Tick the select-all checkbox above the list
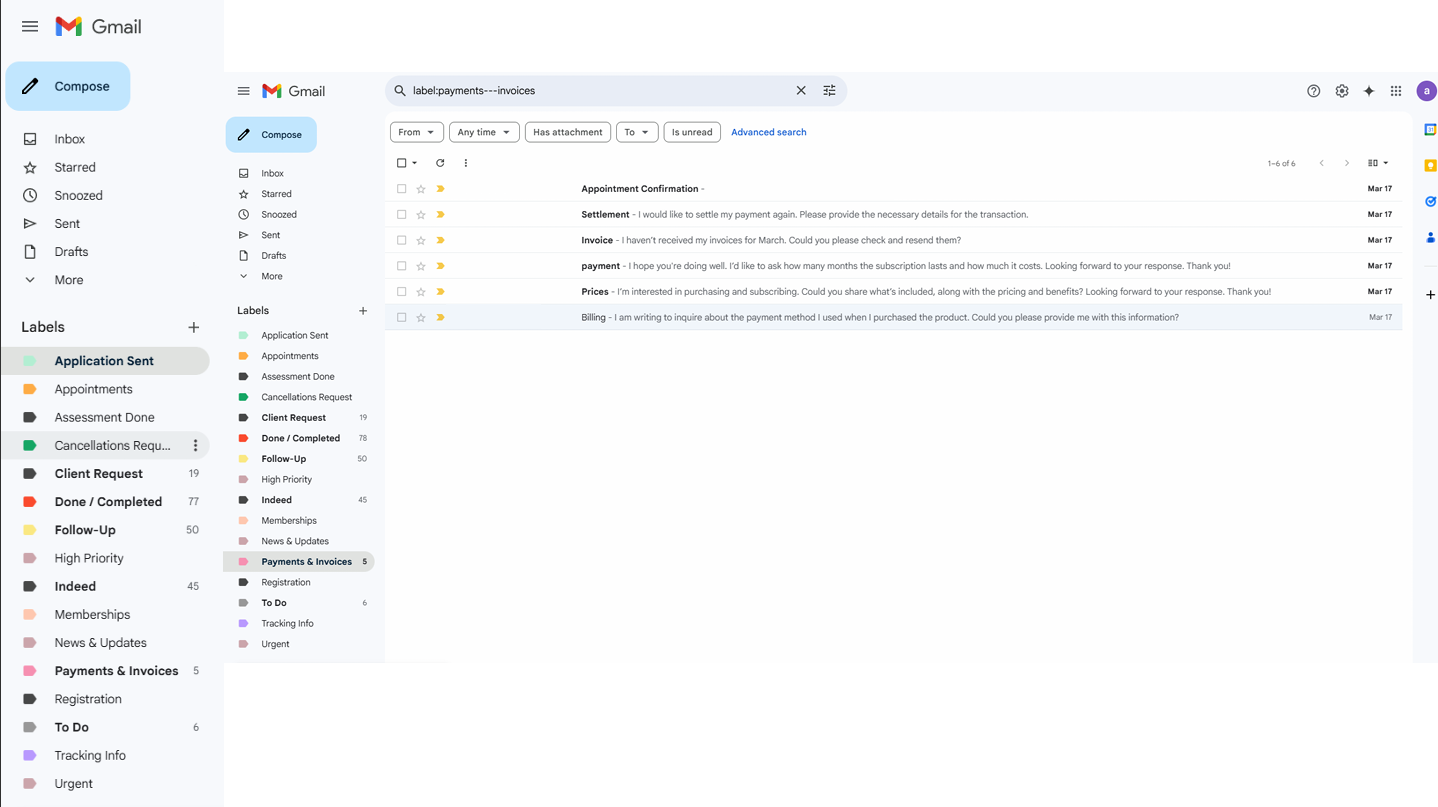 tap(402, 163)
